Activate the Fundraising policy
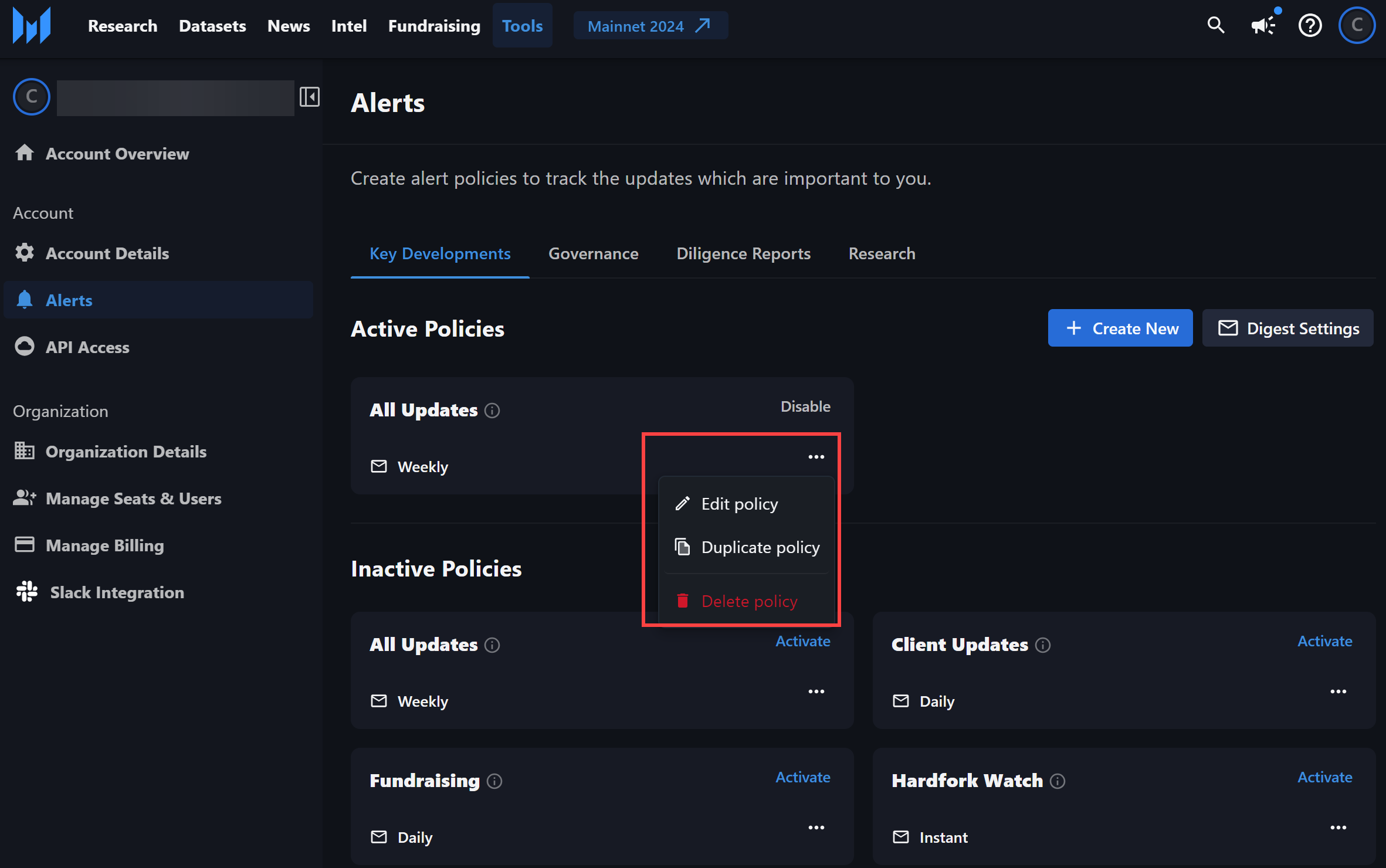The height and width of the screenshot is (868, 1386). point(802,777)
